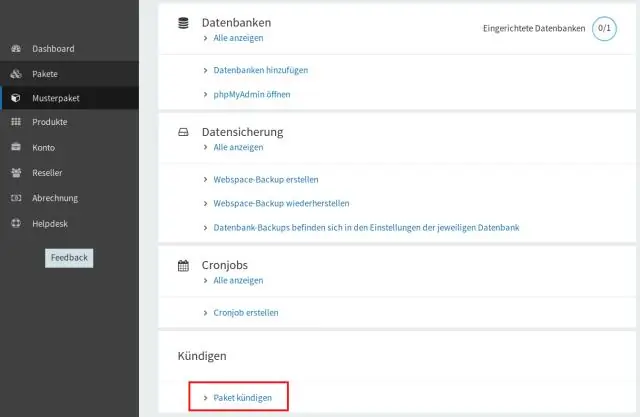Click the Produkte grid icon

16,122
